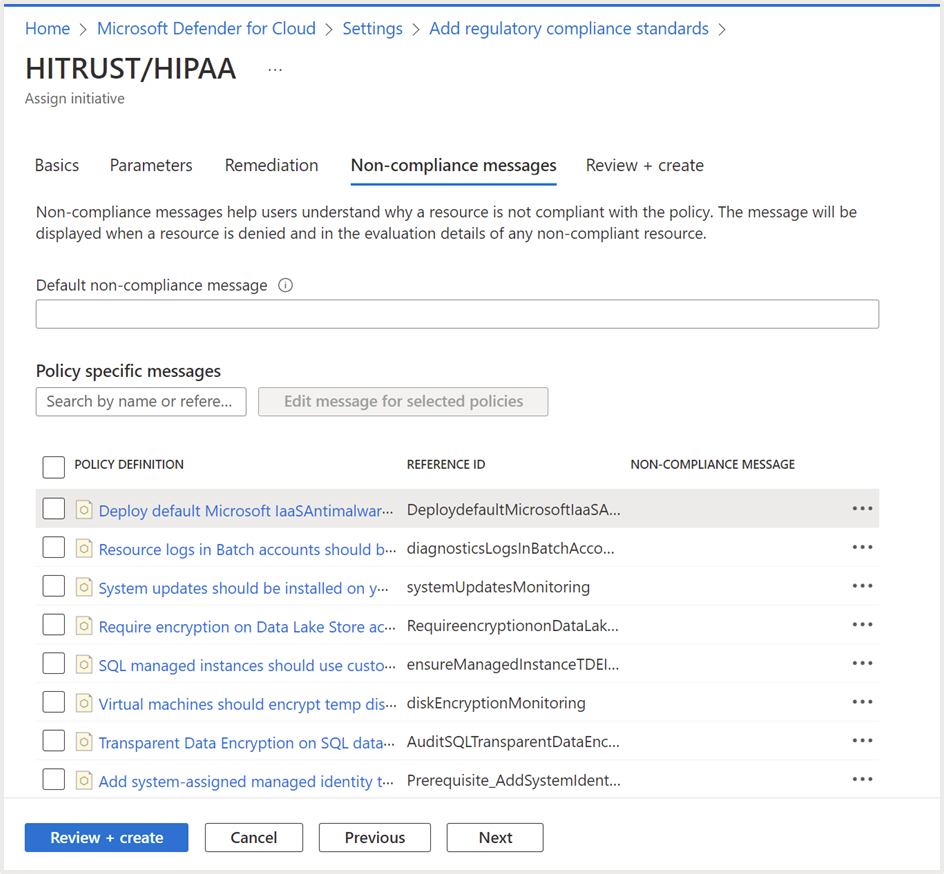Expand context menu for ensureManagedInstanceTDE row
The height and width of the screenshot is (874, 944).
(x=862, y=664)
